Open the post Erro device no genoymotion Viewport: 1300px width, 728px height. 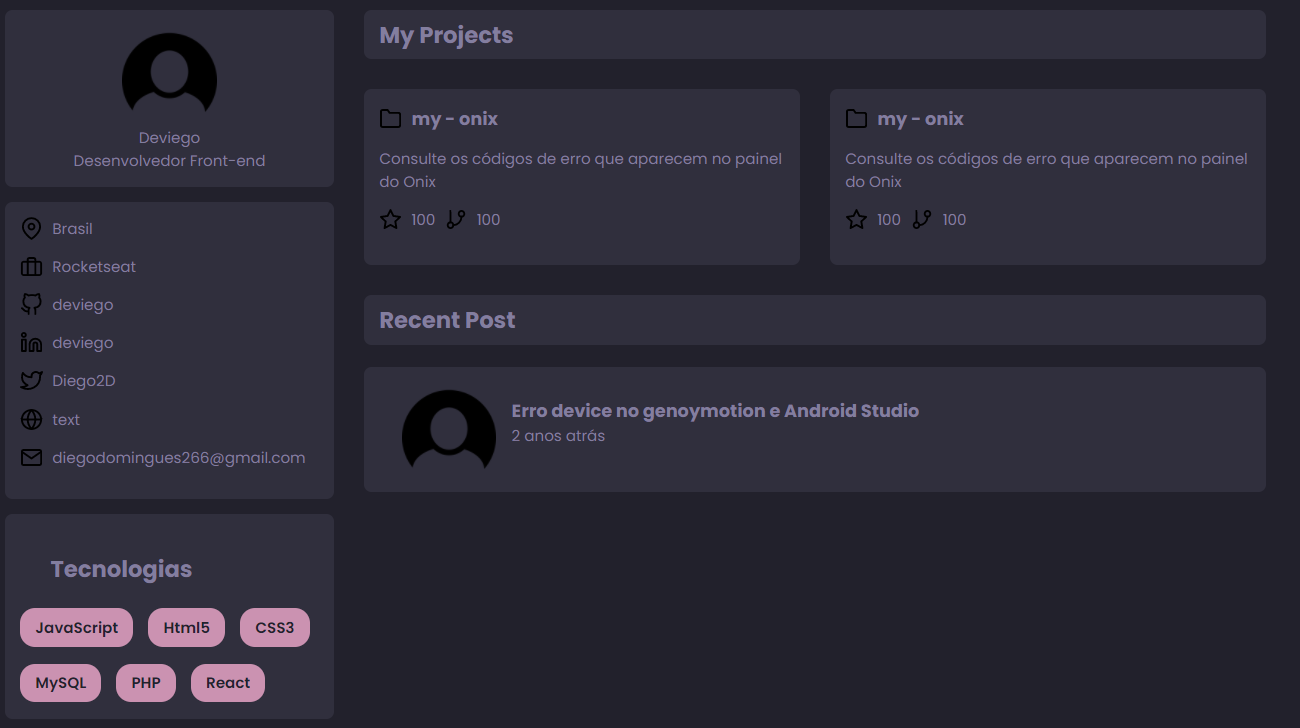pos(715,410)
